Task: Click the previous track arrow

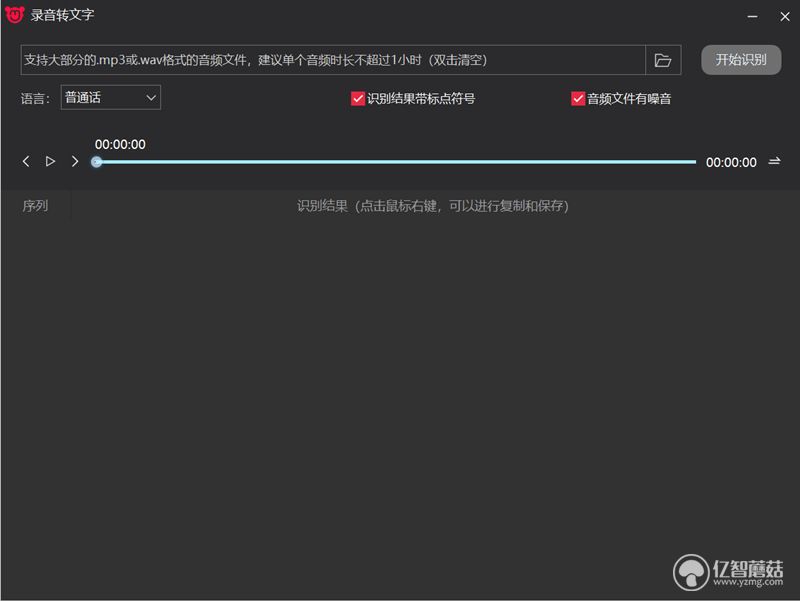Action: click(x=26, y=162)
